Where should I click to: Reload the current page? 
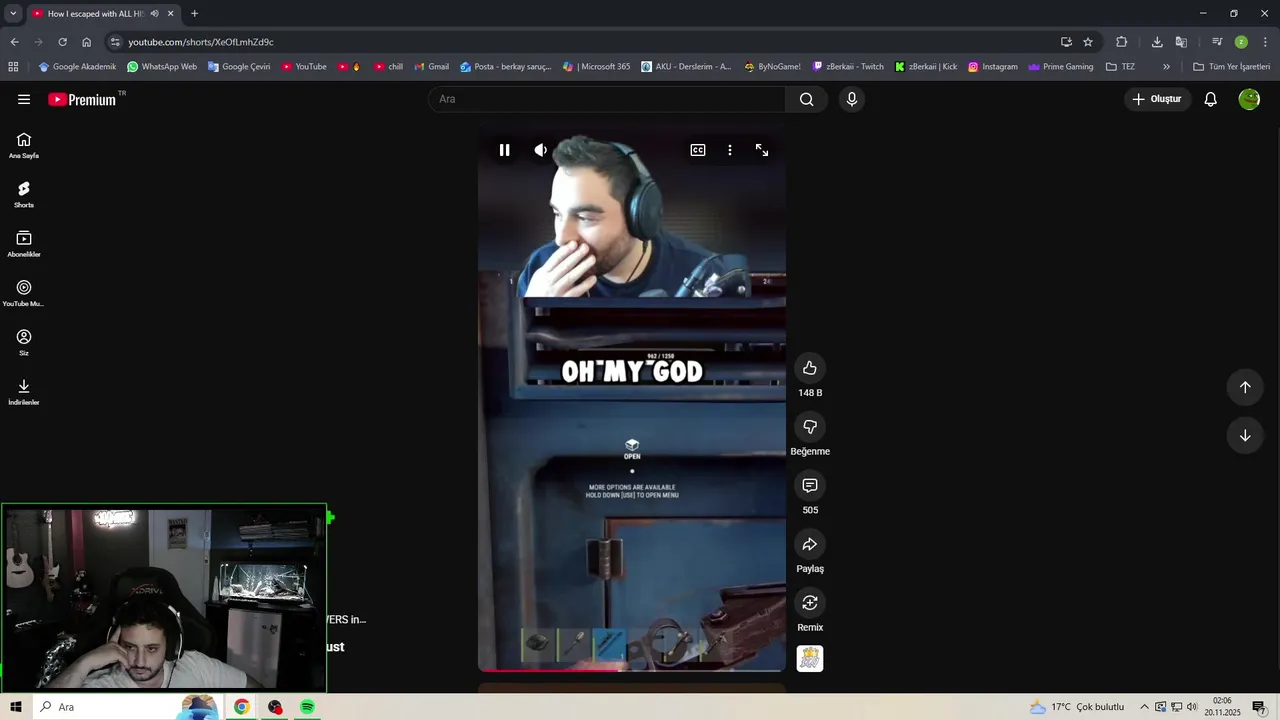62,42
